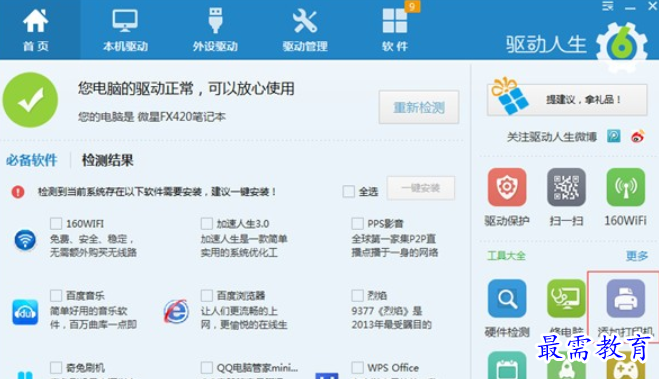Click the Tencent Weibo icon
The height and width of the screenshot is (379, 659).
(x=614, y=136)
